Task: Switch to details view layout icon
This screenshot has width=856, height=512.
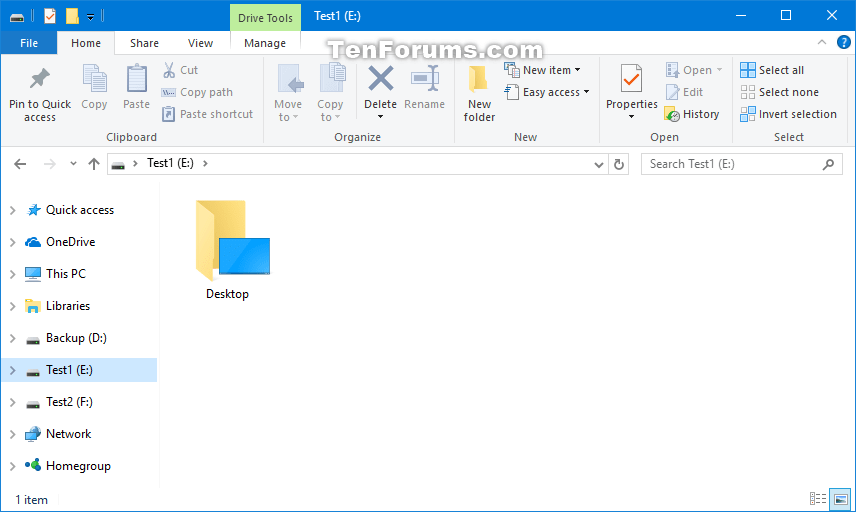Action: pos(817,498)
